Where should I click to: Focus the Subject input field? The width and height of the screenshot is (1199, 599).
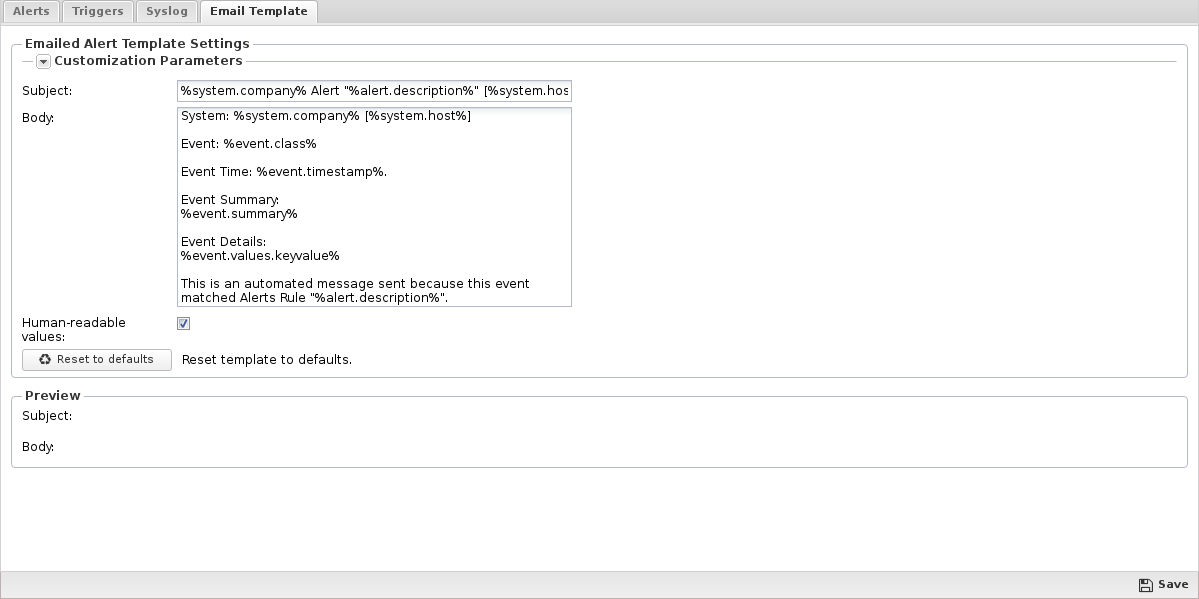tap(373, 91)
